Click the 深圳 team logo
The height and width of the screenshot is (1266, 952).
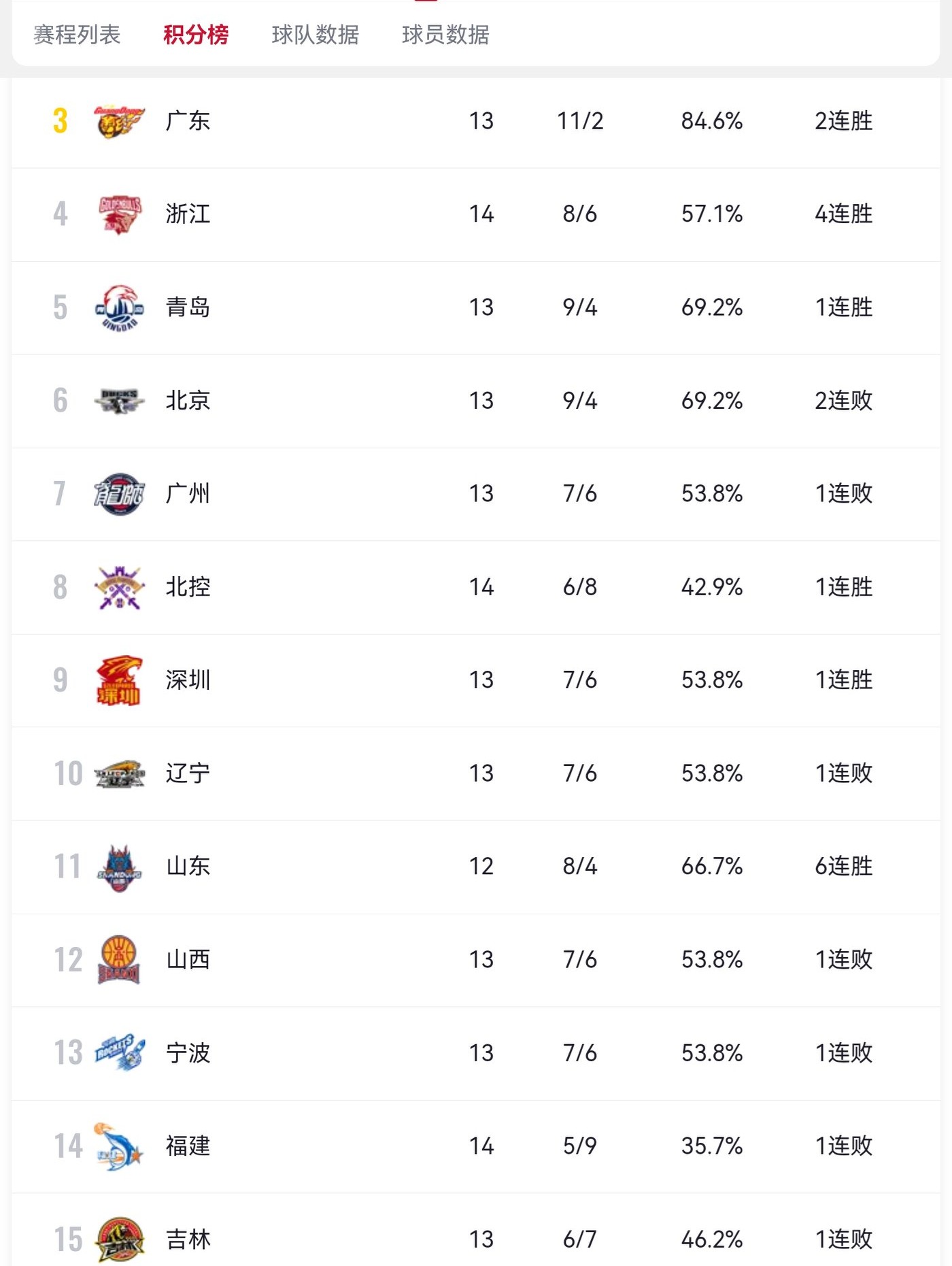click(119, 680)
